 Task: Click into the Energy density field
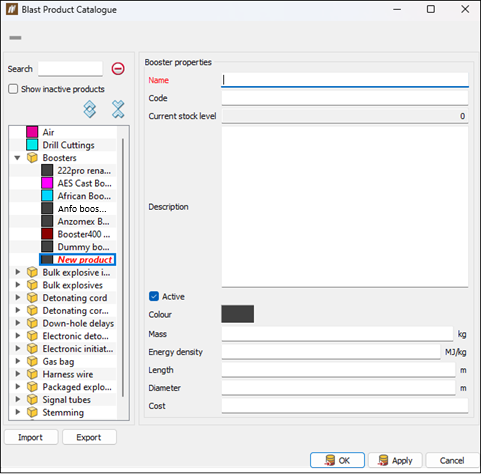[x=331, y=352]
